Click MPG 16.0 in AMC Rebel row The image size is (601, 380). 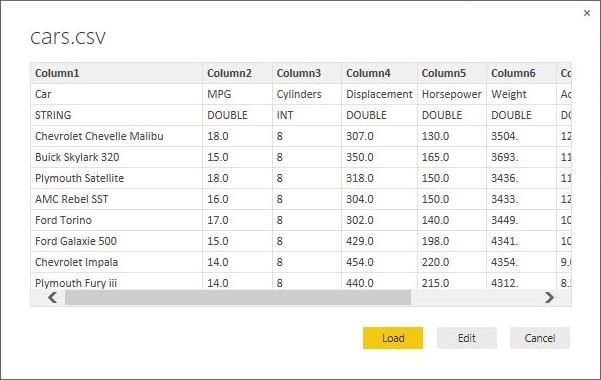tap(237, 199)
